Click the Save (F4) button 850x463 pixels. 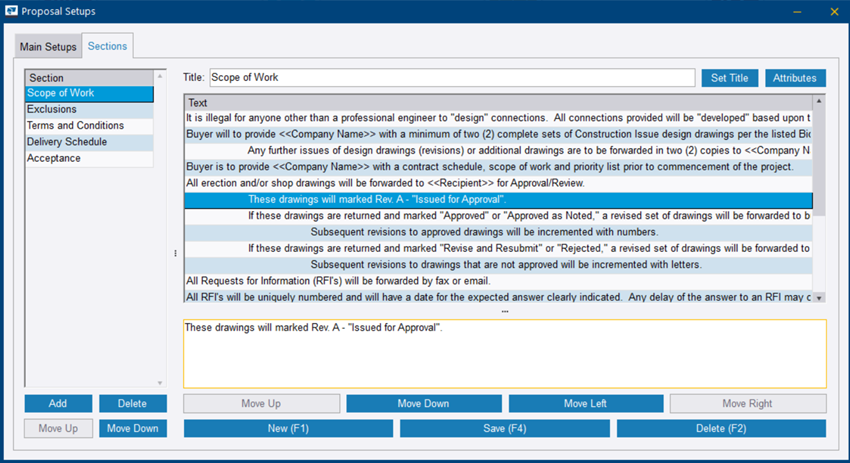[x=504, y=429]
